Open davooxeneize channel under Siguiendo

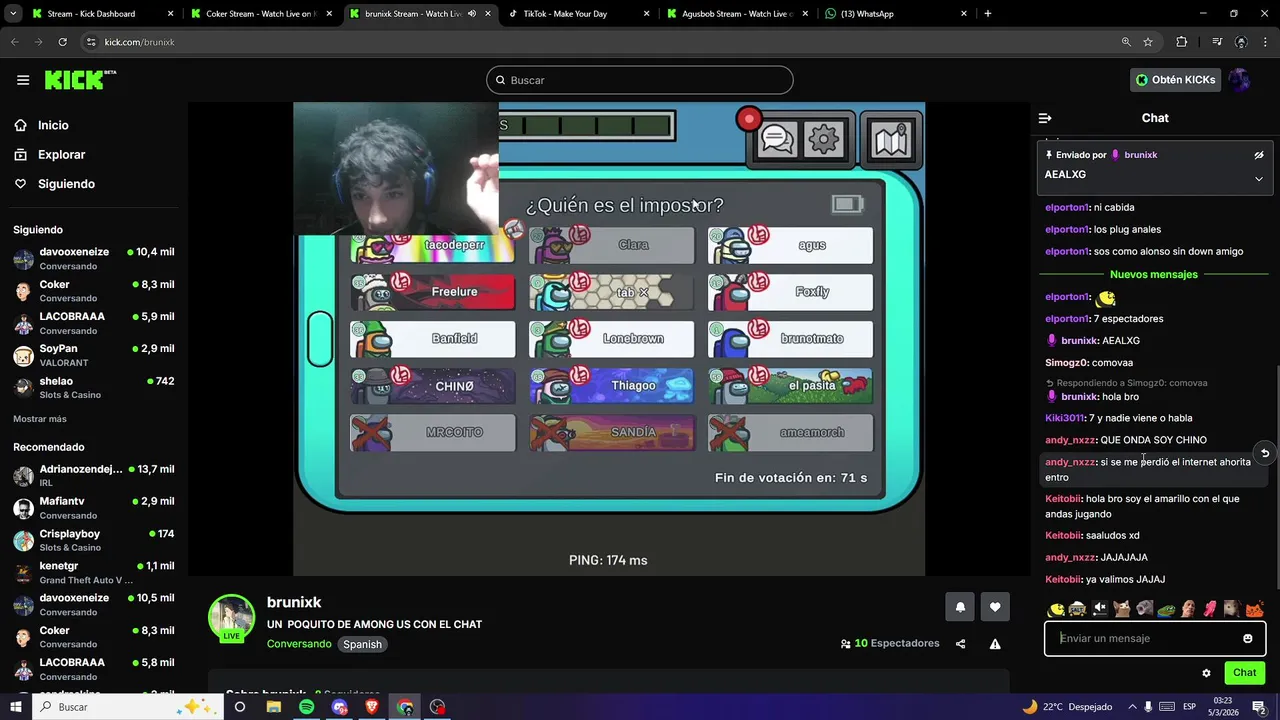95,258
